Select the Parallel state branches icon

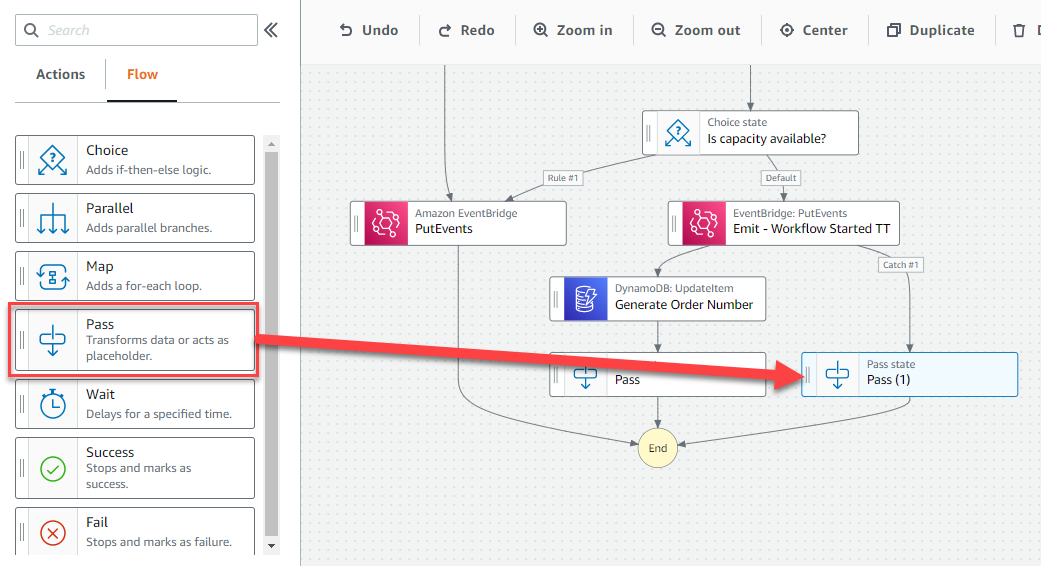[x=52, y=218]
